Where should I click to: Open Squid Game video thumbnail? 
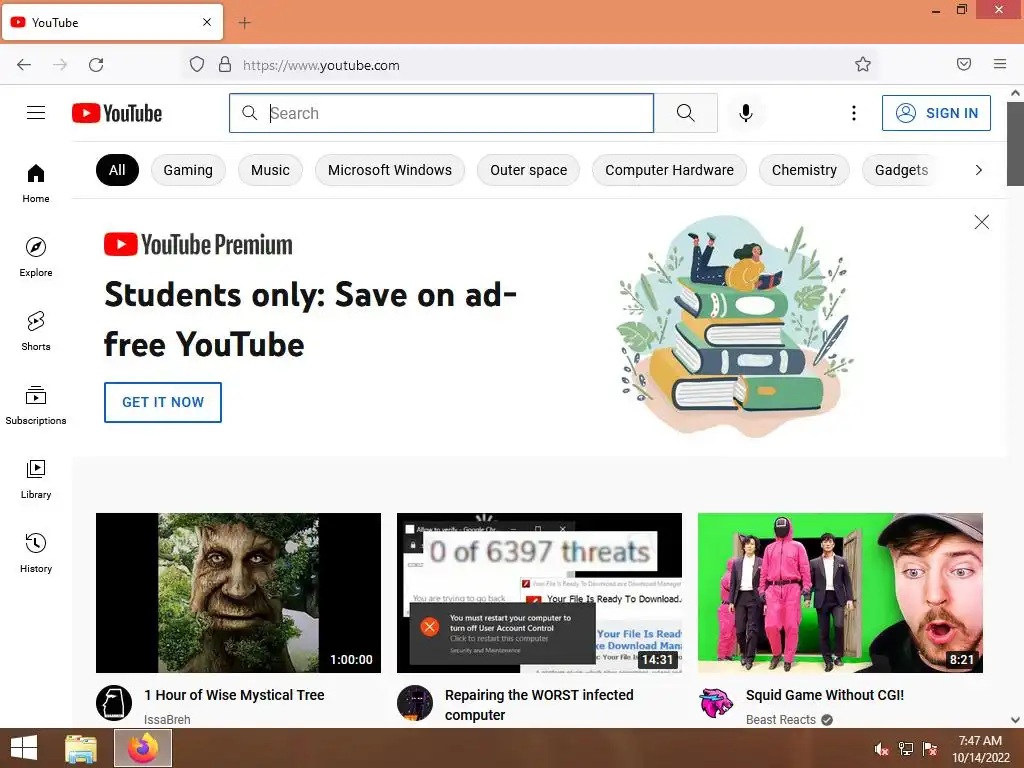point(840,593)
